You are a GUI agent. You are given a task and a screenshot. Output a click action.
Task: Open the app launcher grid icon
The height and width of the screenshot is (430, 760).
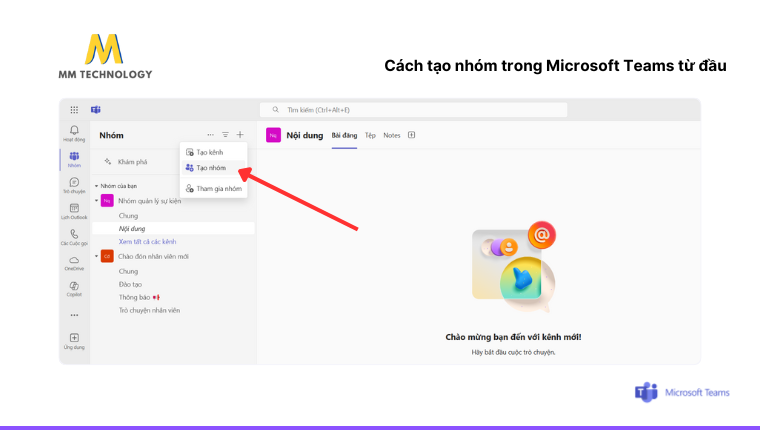(x=74, y=110)
